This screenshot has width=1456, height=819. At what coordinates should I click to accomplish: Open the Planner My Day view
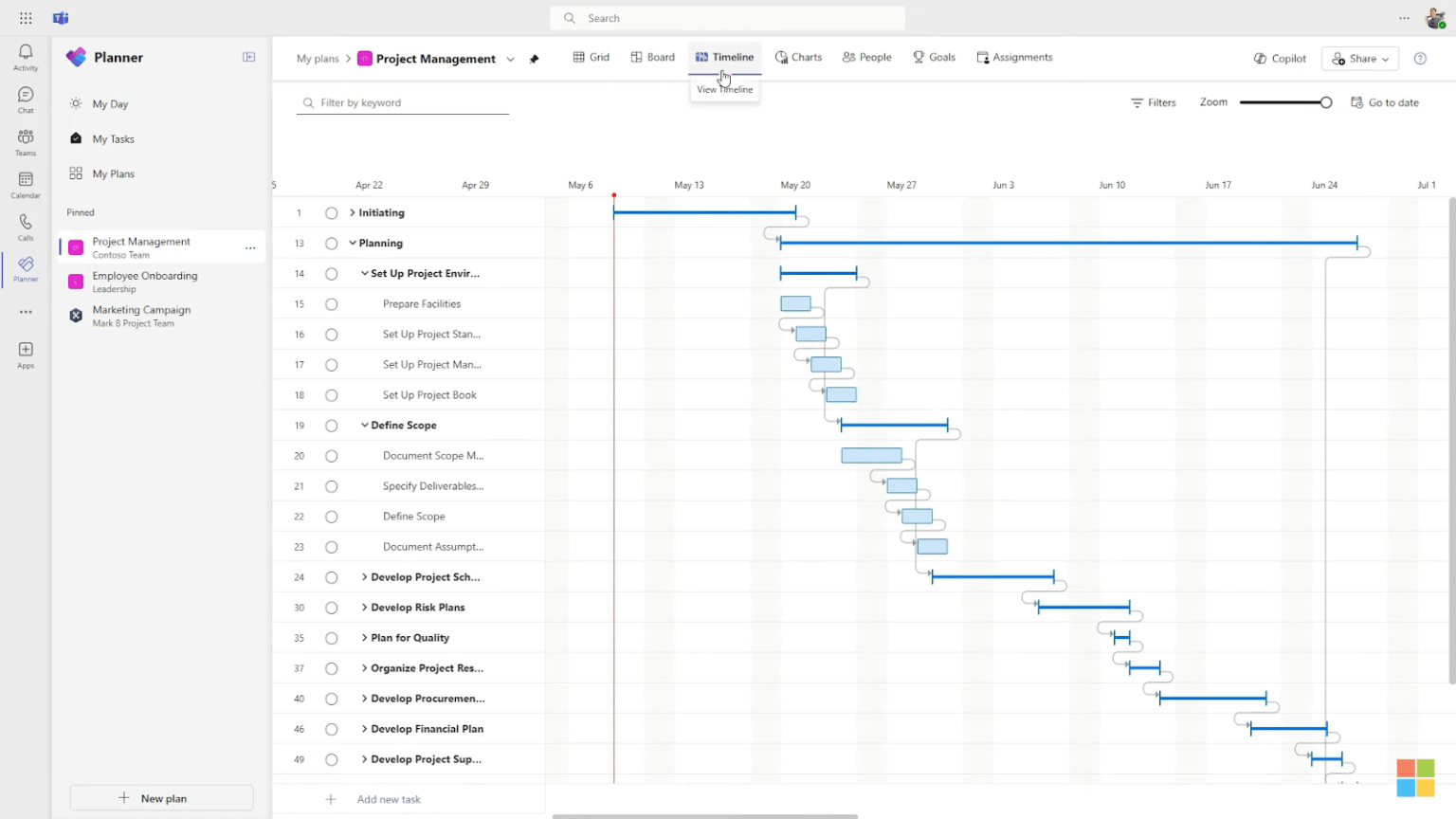(x=111, y=103)
